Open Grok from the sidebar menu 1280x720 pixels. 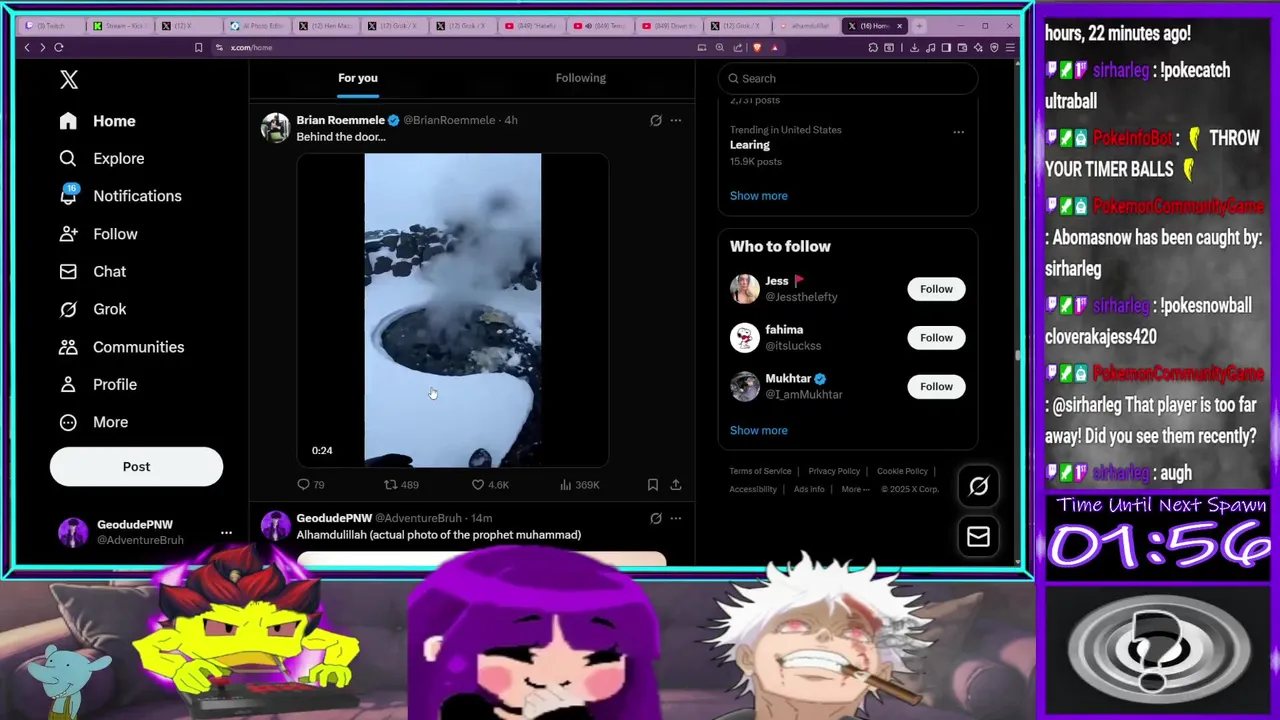pyautogui.click(x=92, y=309)
